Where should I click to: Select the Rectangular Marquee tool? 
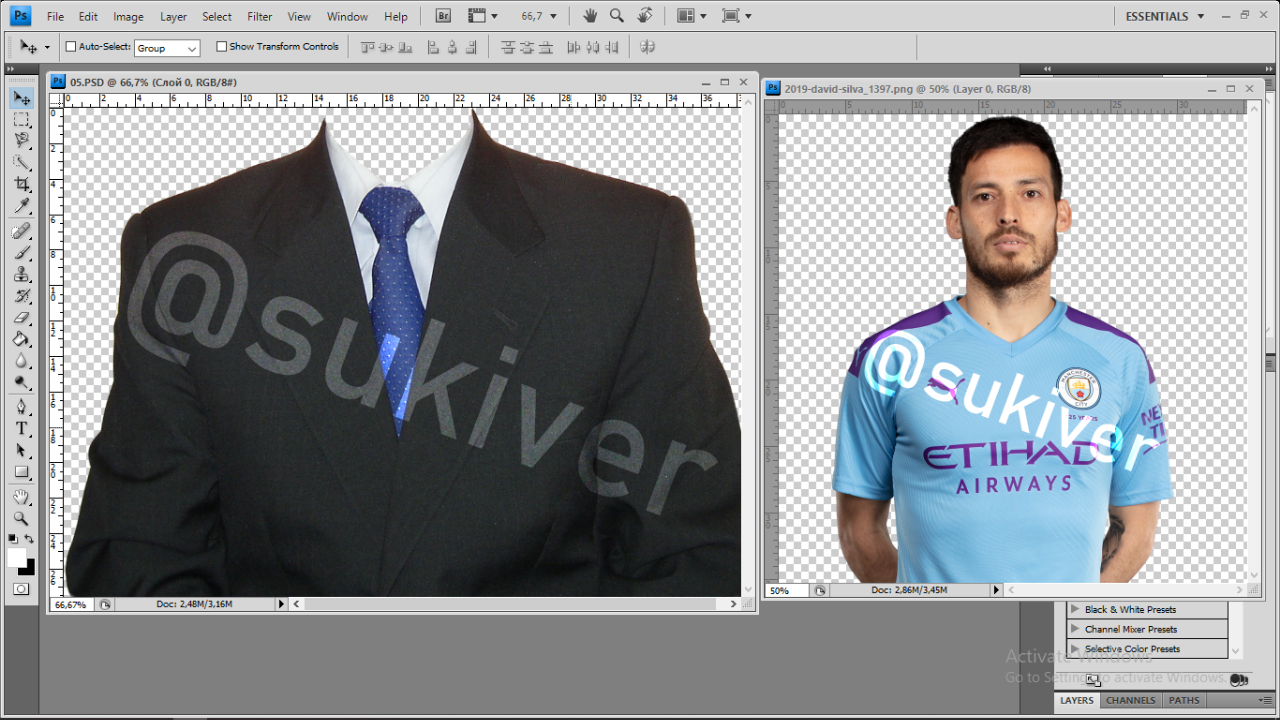[21, 120]
